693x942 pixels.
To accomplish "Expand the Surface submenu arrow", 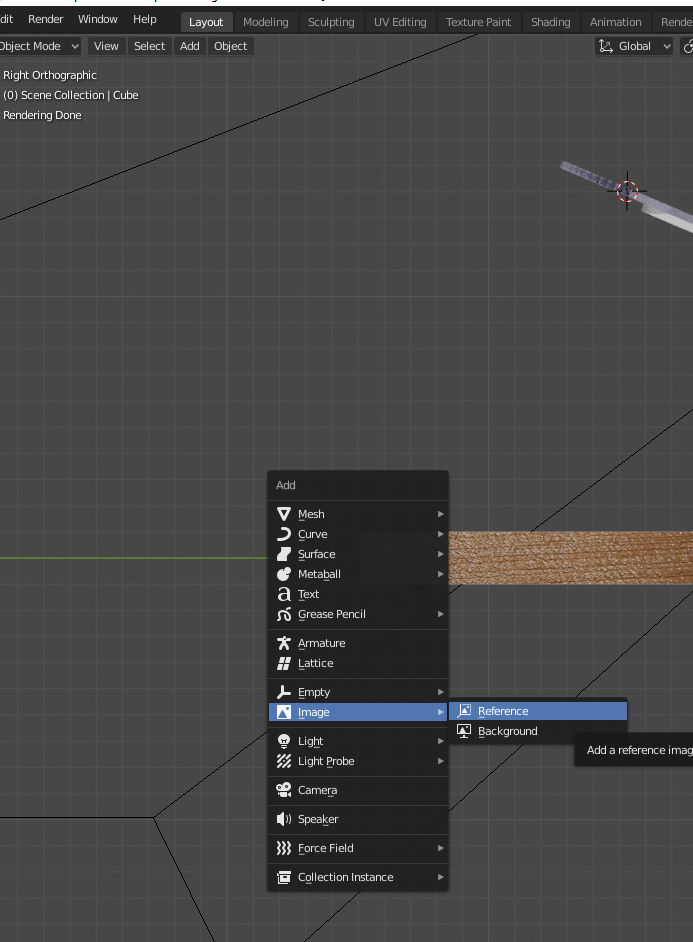I will point(440,554).
